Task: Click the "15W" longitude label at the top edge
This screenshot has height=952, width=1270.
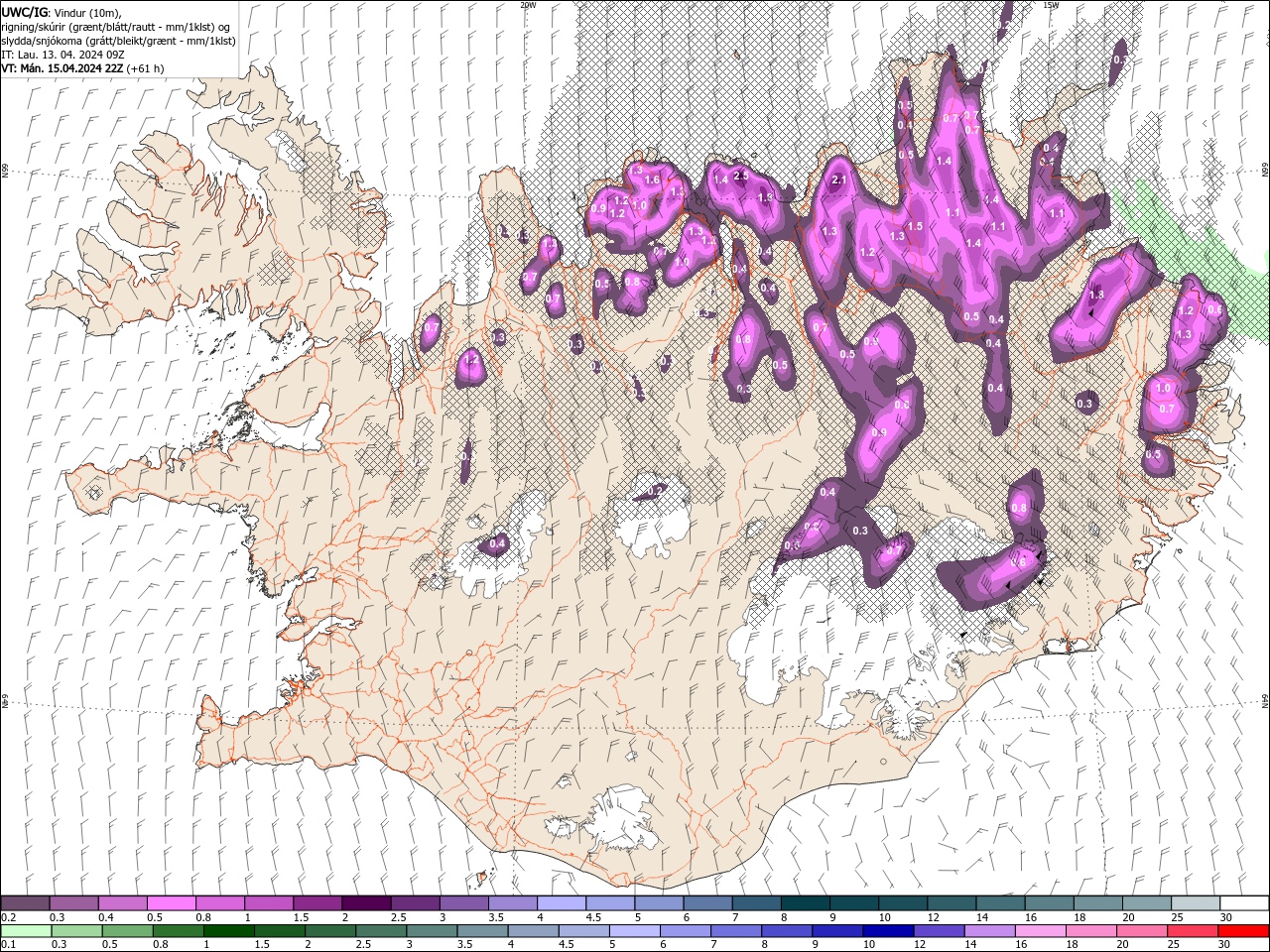Action: 1051,4
